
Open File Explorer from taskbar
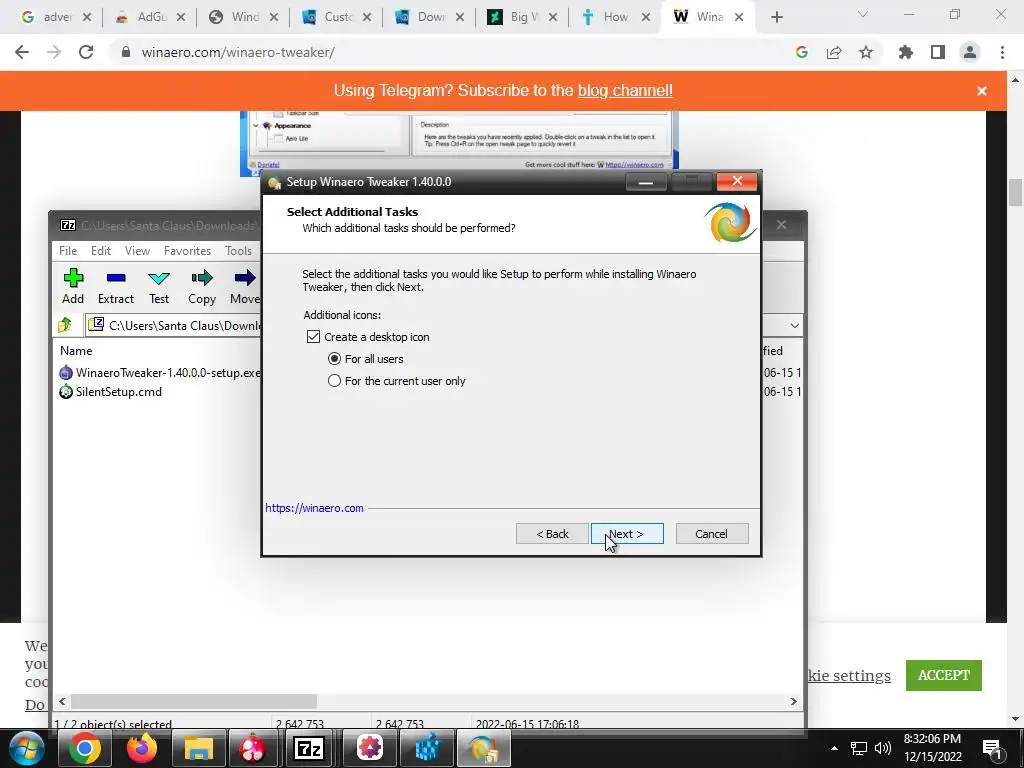pyautogui.click(x=199, y=748)
